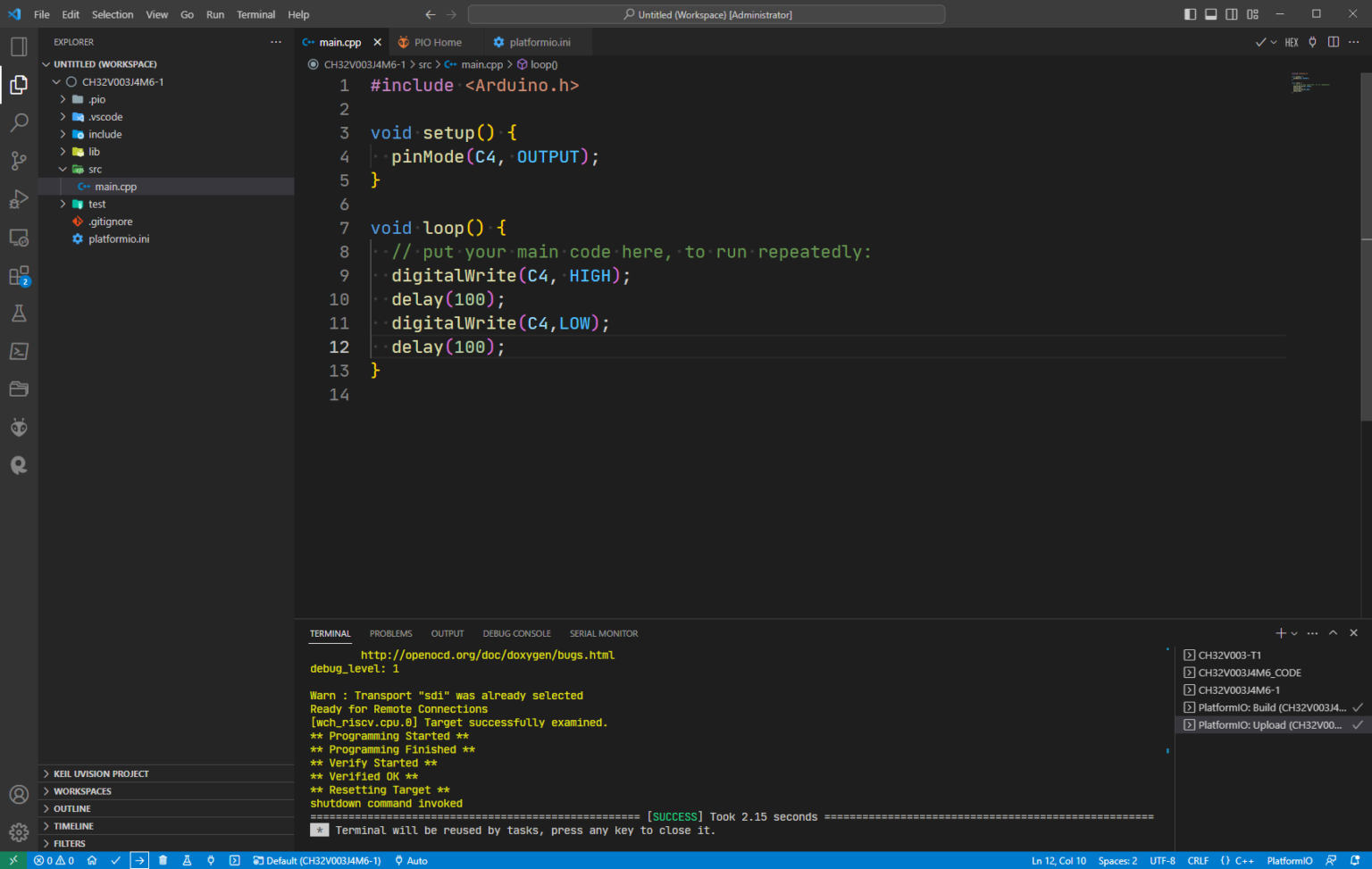Open the Terminal menu
This screenshot has height=869, width=1372.
[255, 14]
